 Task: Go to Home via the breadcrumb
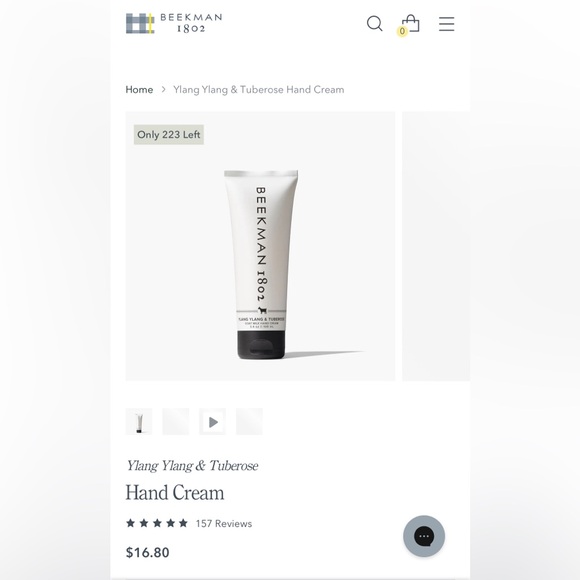(139, 90)
